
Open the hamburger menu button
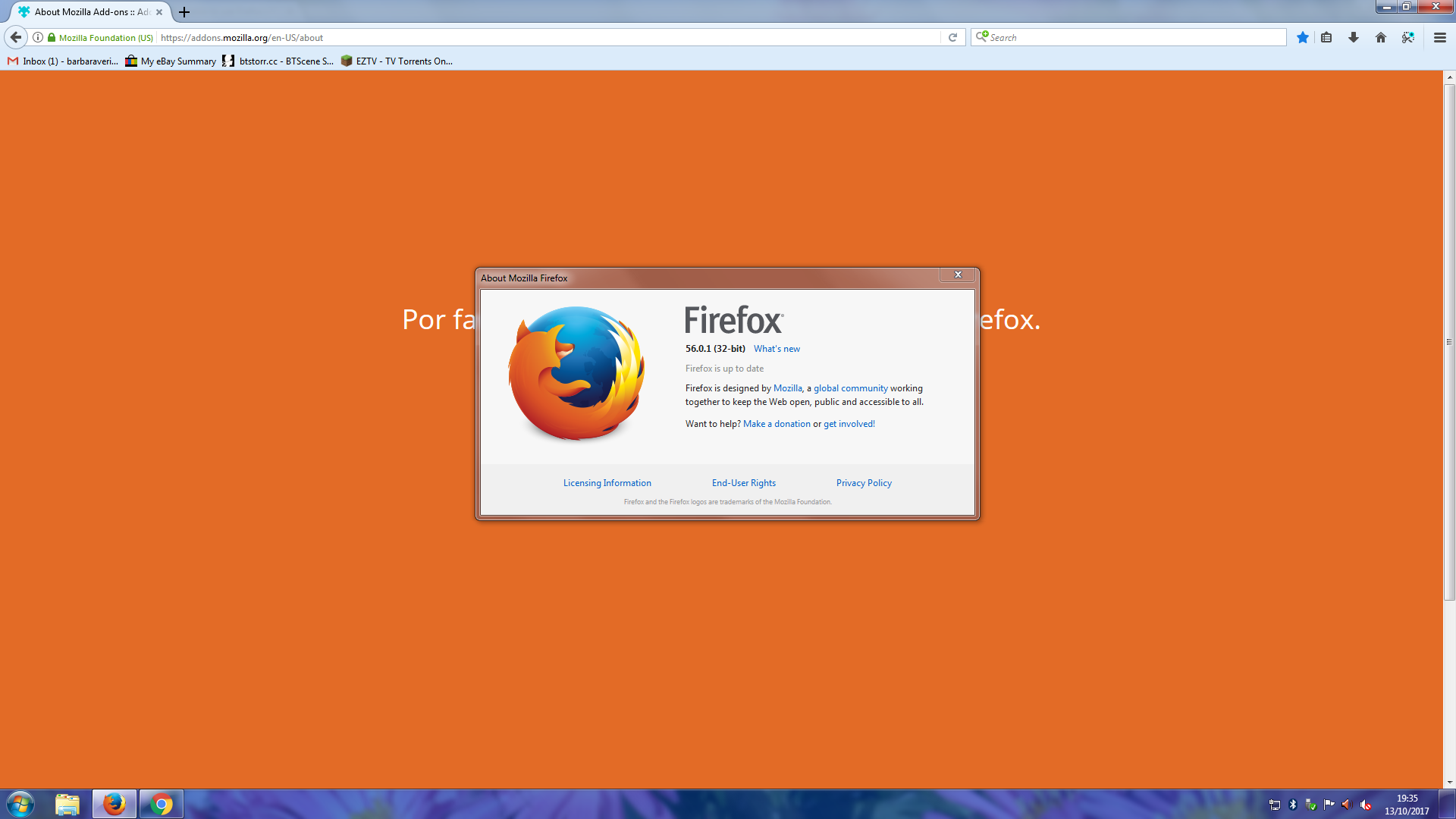click(1439, 37)
